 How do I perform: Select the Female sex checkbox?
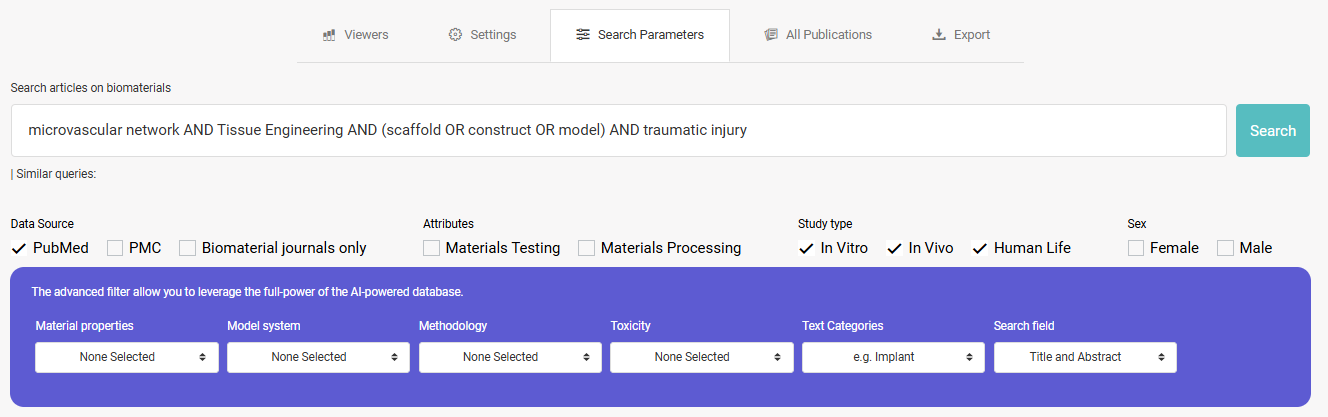[x=1136, y=248]
